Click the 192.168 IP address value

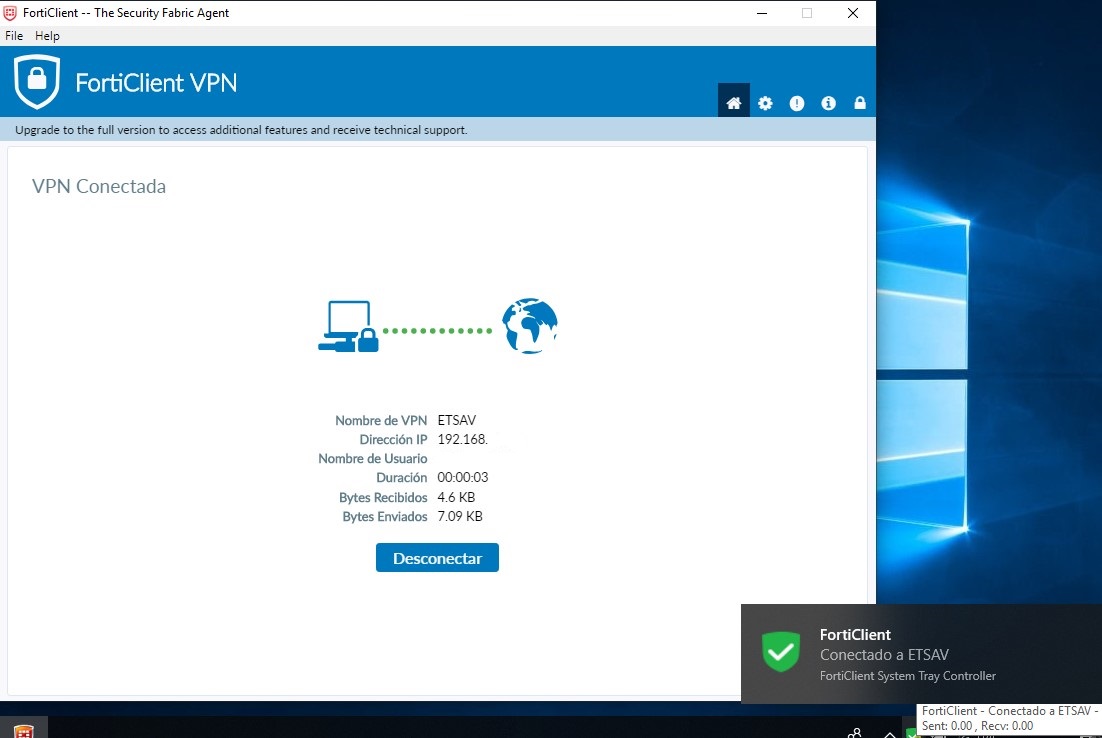click(462, 439)
